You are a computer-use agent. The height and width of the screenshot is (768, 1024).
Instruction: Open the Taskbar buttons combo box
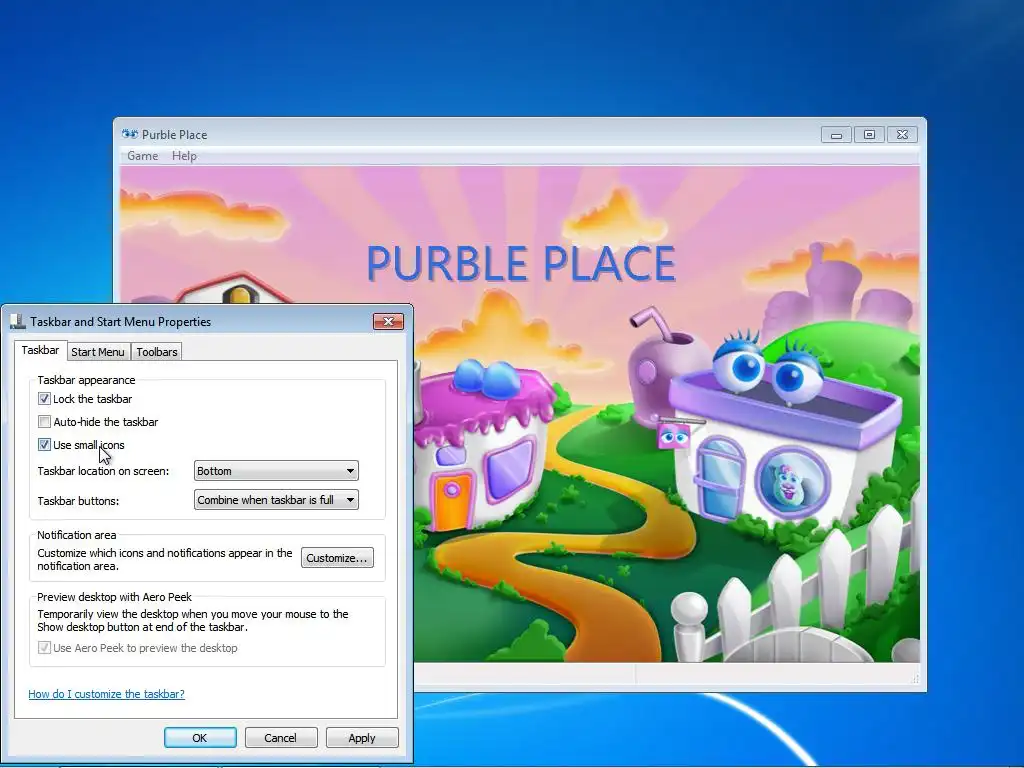click(276, 500)
